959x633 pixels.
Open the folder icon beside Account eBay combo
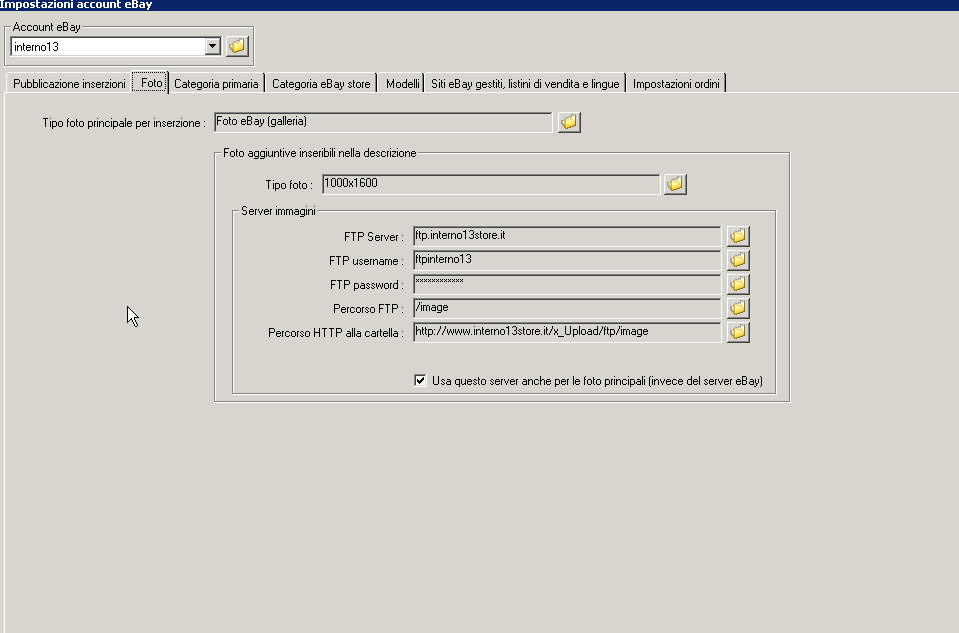click(237, 46)
